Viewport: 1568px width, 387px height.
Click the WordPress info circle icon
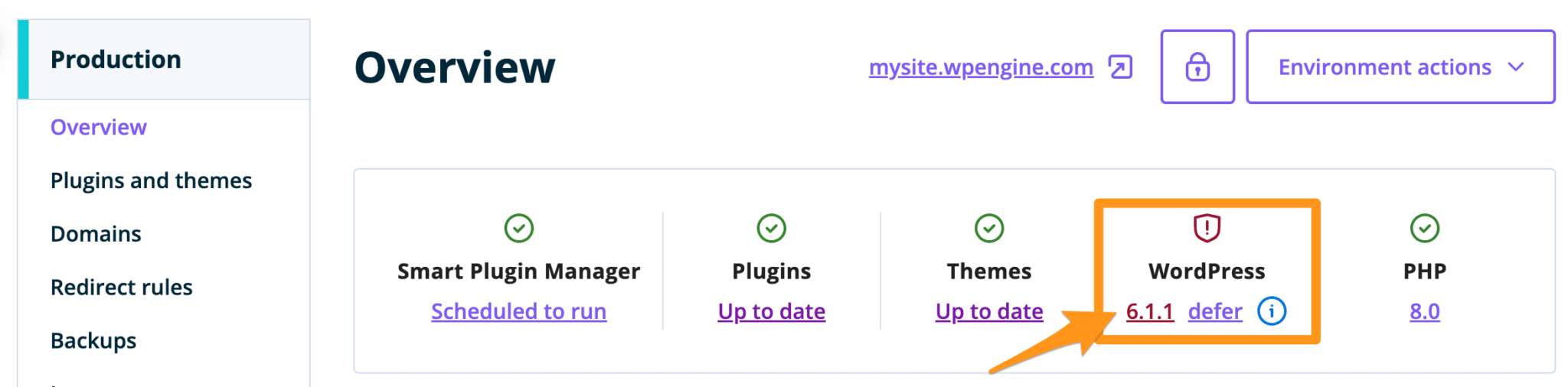tap(1272, 311)
